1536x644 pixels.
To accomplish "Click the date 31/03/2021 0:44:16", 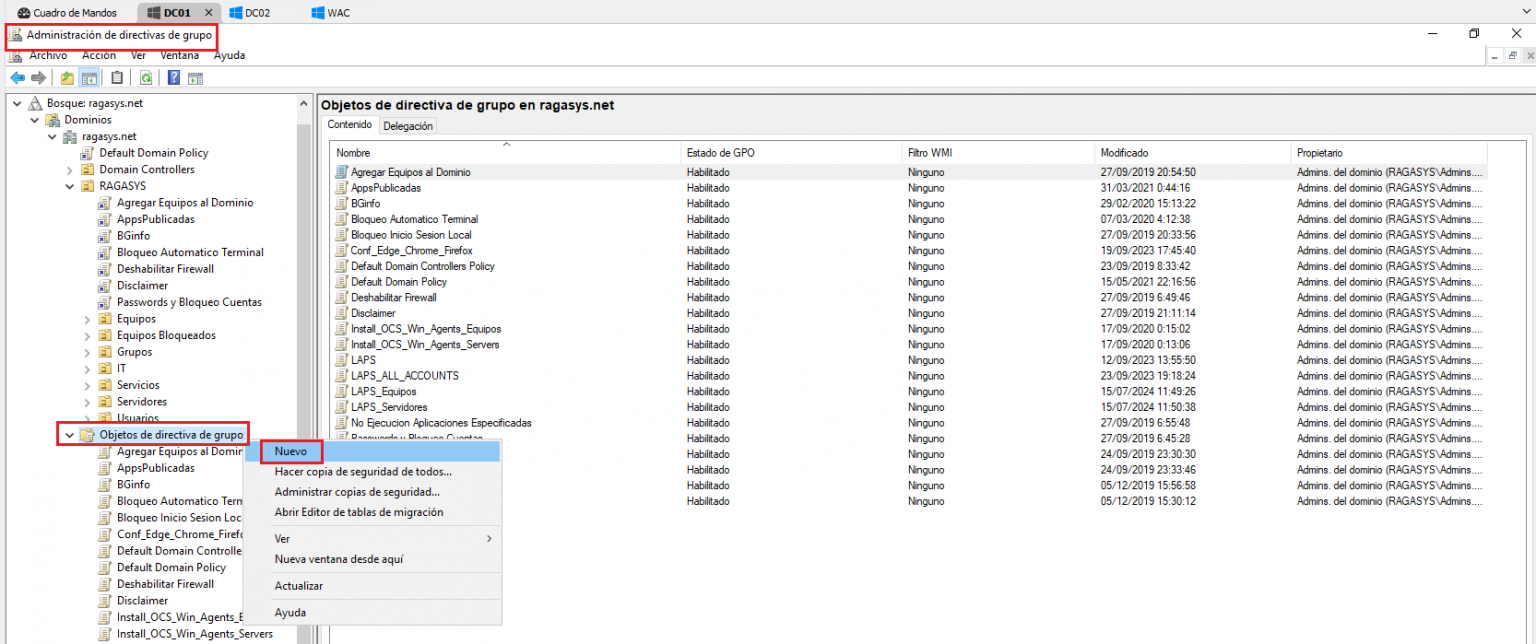I will click(1143, 188).
